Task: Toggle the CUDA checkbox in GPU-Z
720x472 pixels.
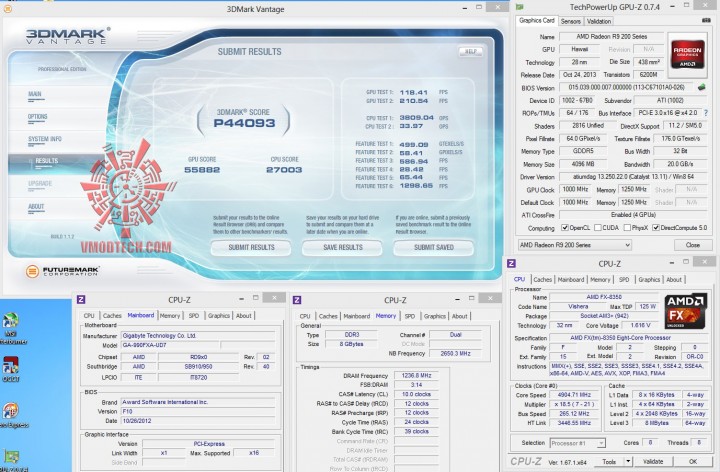Action: click(597, 228)
